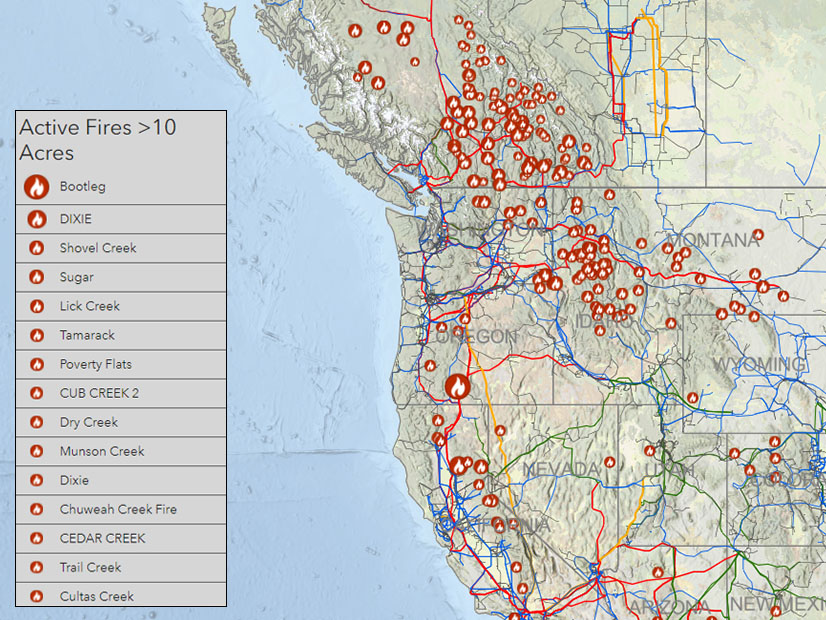Select the Poverty Flats fire listing

pyautogui.click(x=95, y=364)
